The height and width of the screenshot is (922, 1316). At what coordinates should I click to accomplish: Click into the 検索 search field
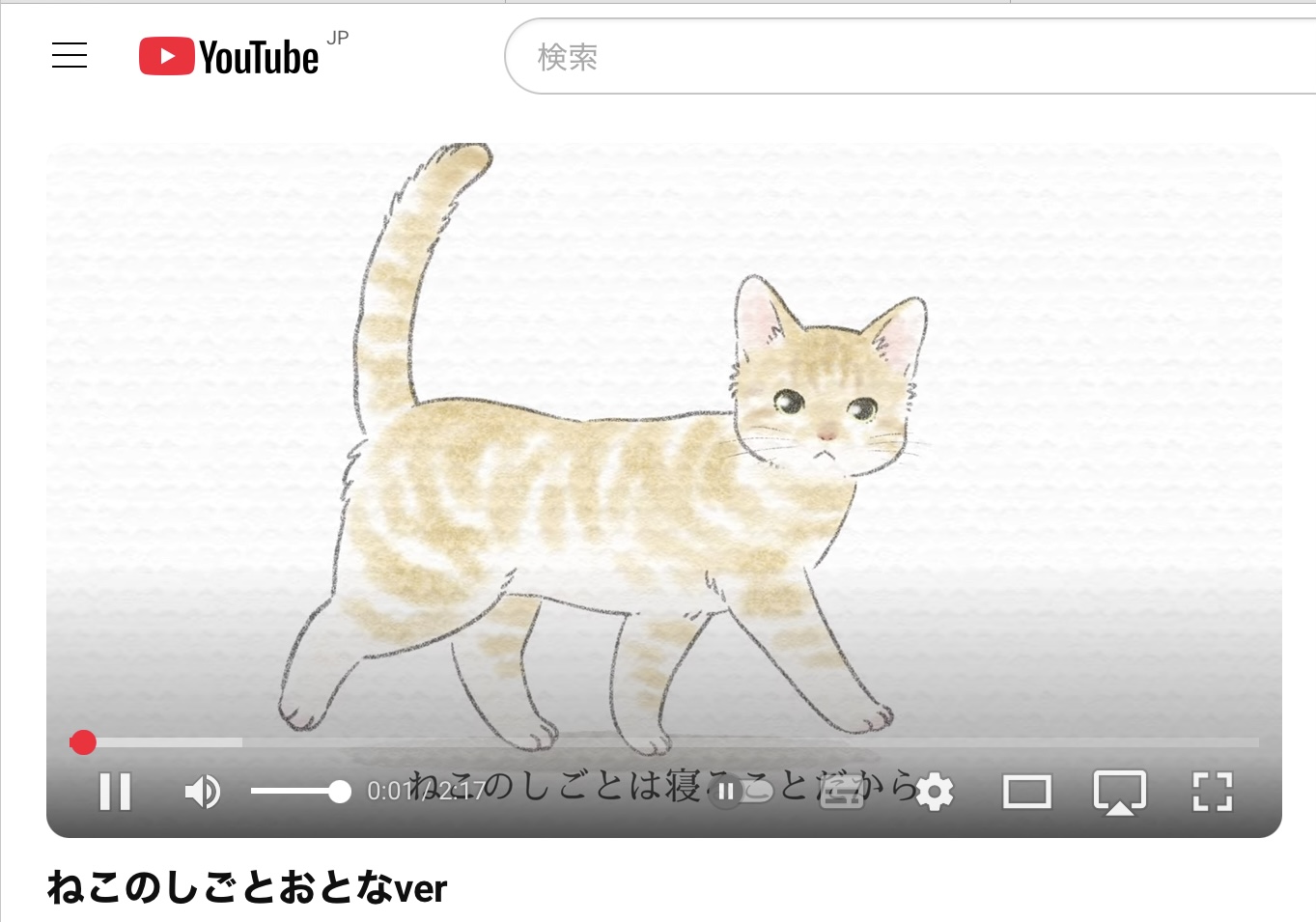tap(869, 57)
